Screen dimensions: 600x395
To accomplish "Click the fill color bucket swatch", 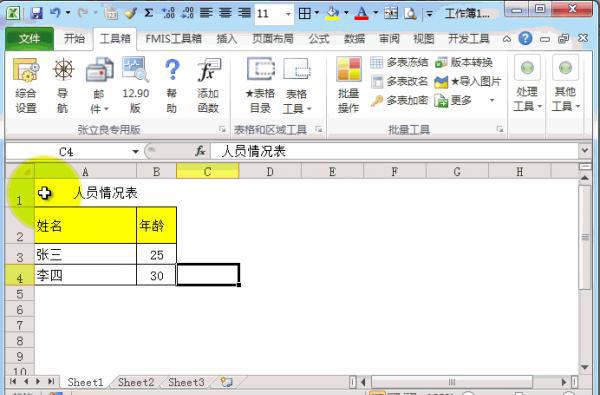I will click(x=332, y=14).
